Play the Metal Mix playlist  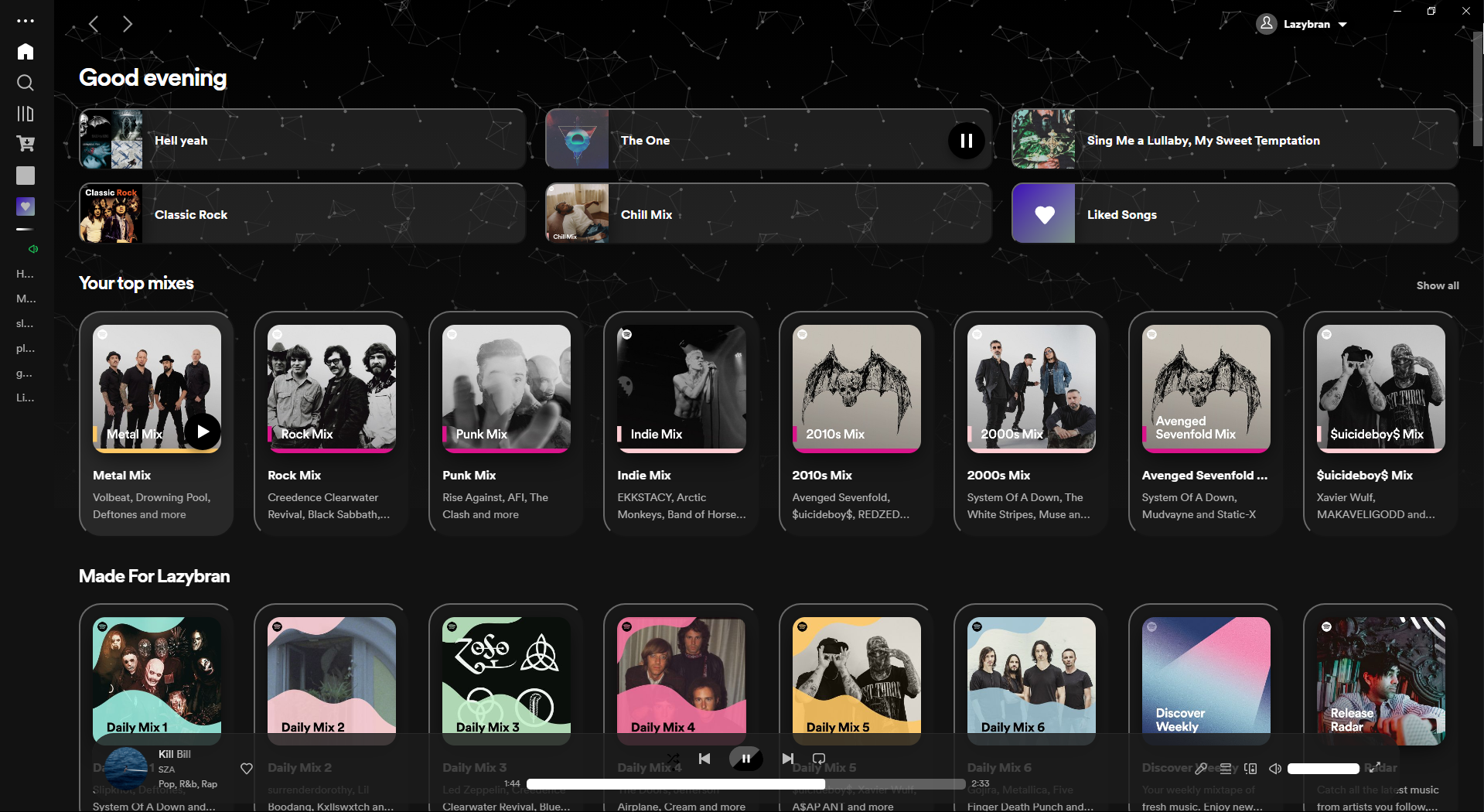click(202, 431)
